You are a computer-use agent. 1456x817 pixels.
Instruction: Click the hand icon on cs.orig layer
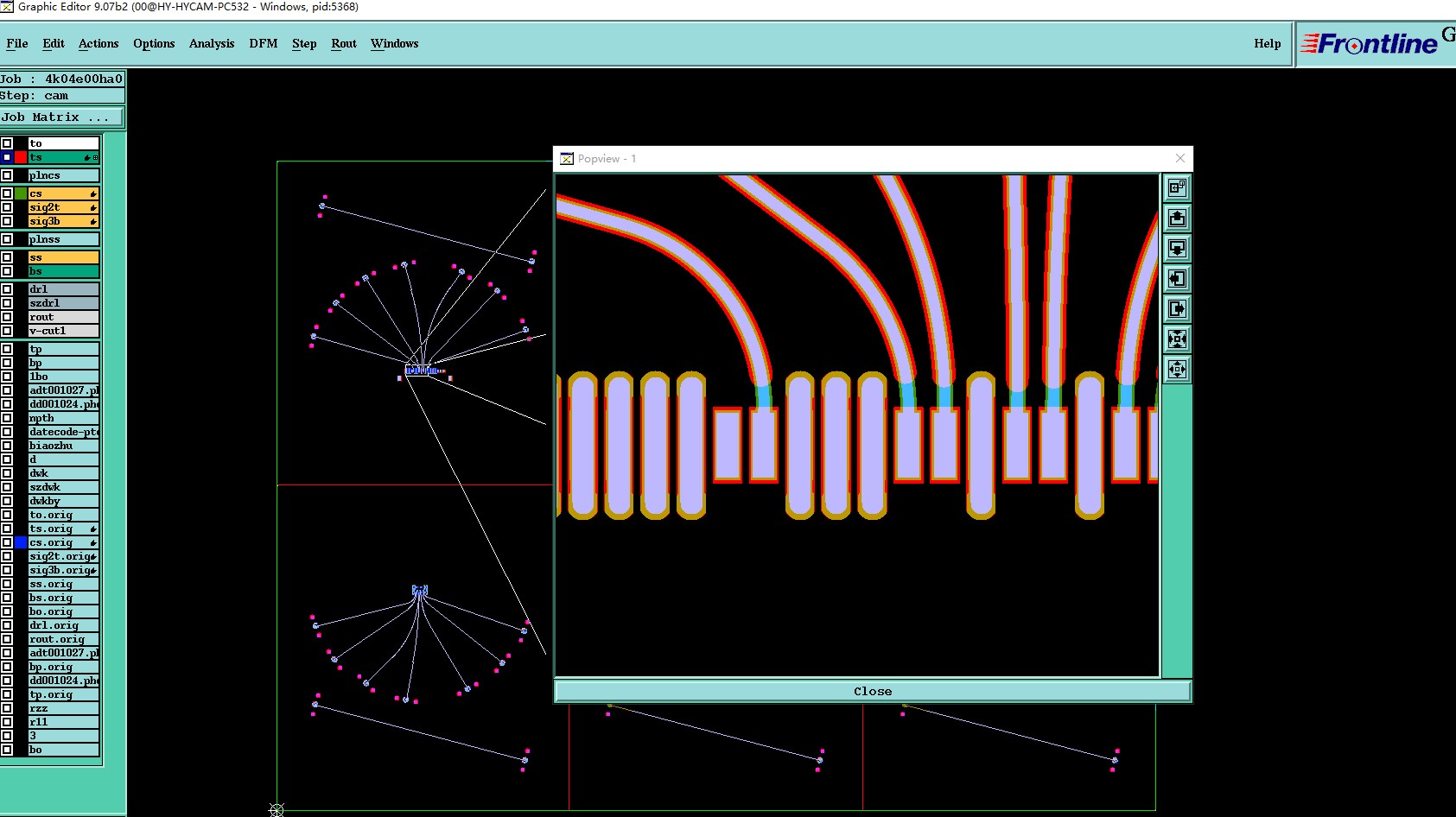pyautogui.click(x=93, y=543)
